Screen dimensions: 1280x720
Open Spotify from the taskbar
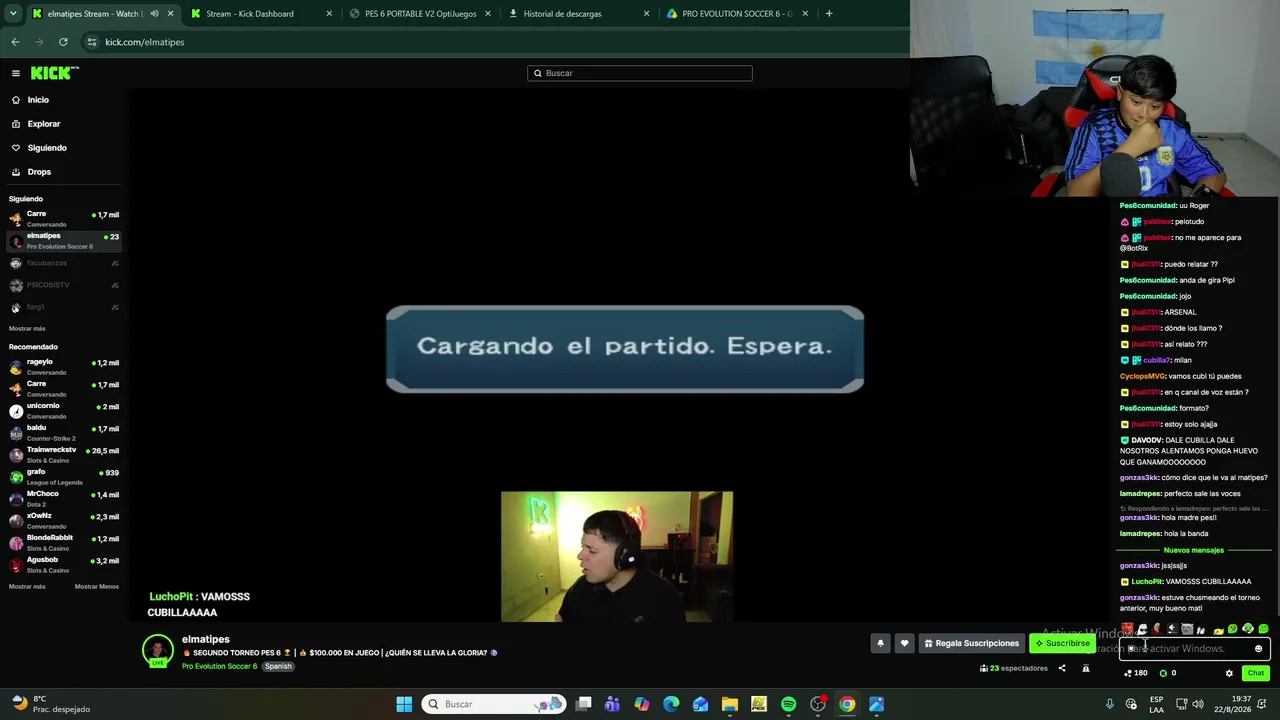pyautogui.click(x=788, y=704)
